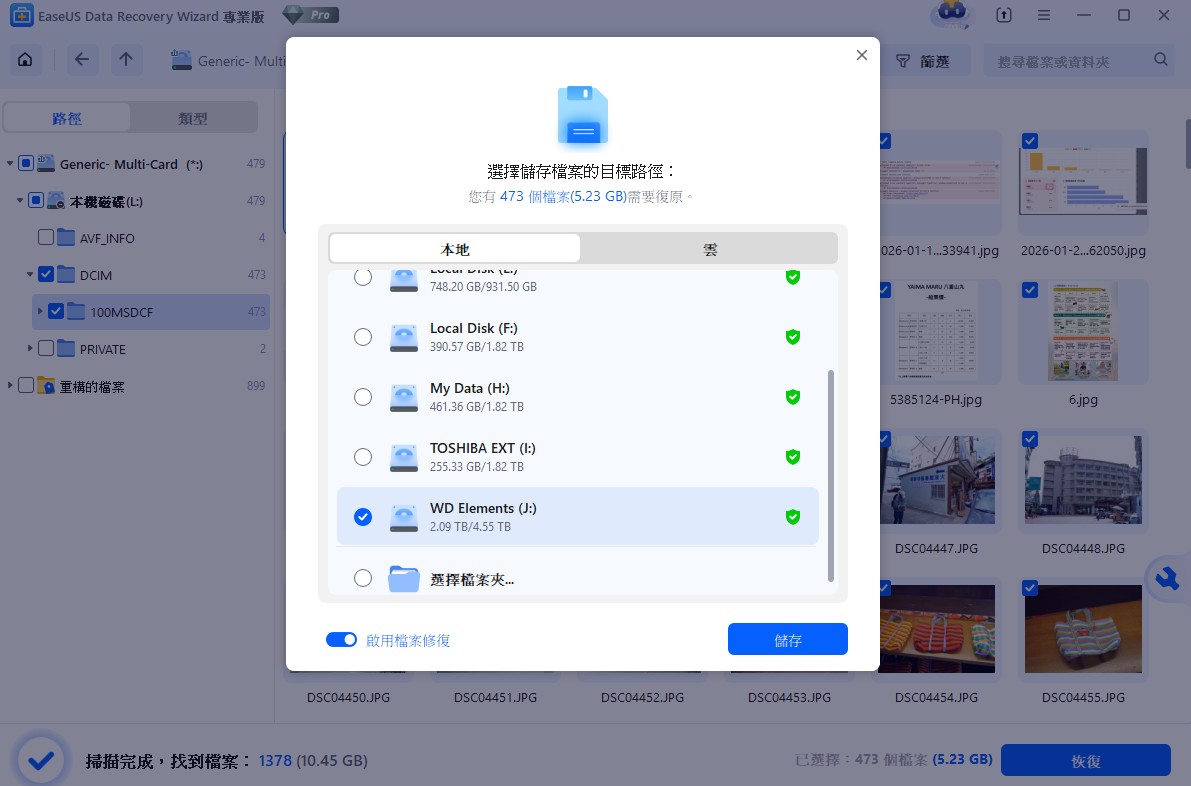Click the 恢復 recover button
Image resolution: width=1191 pixels, height=786 pixels.
[1085, 760]
